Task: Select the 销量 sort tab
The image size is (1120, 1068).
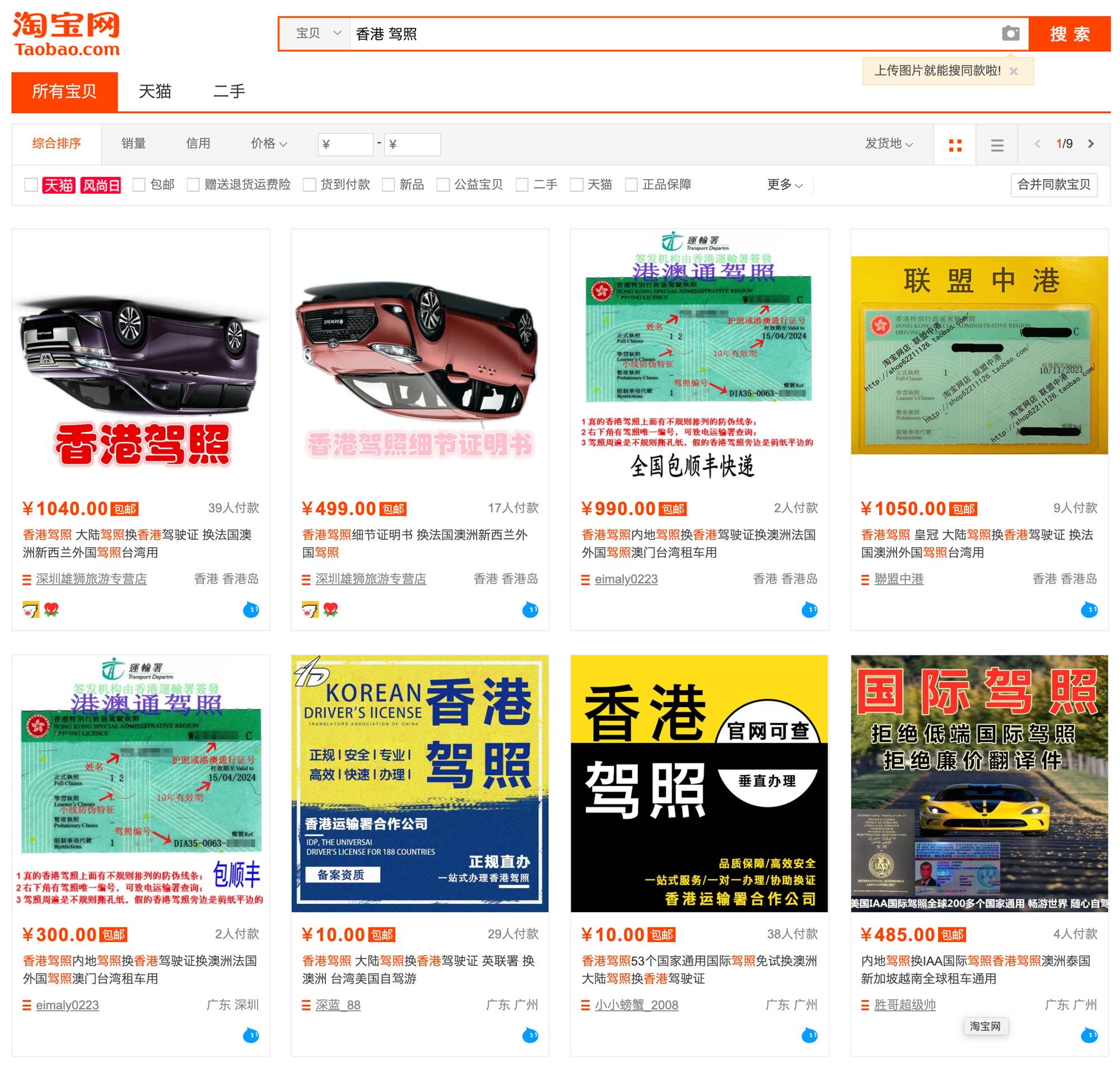Action: point(133,143)
